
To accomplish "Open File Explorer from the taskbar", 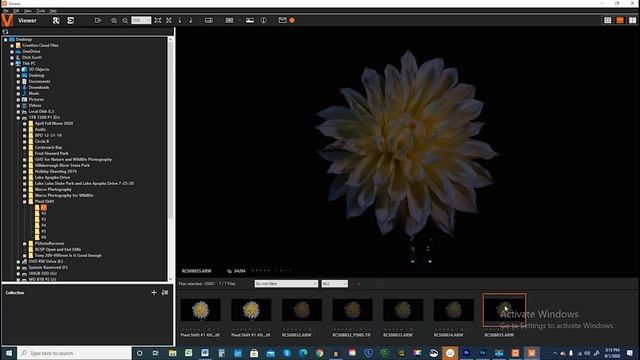I will [x=172, y=353].
